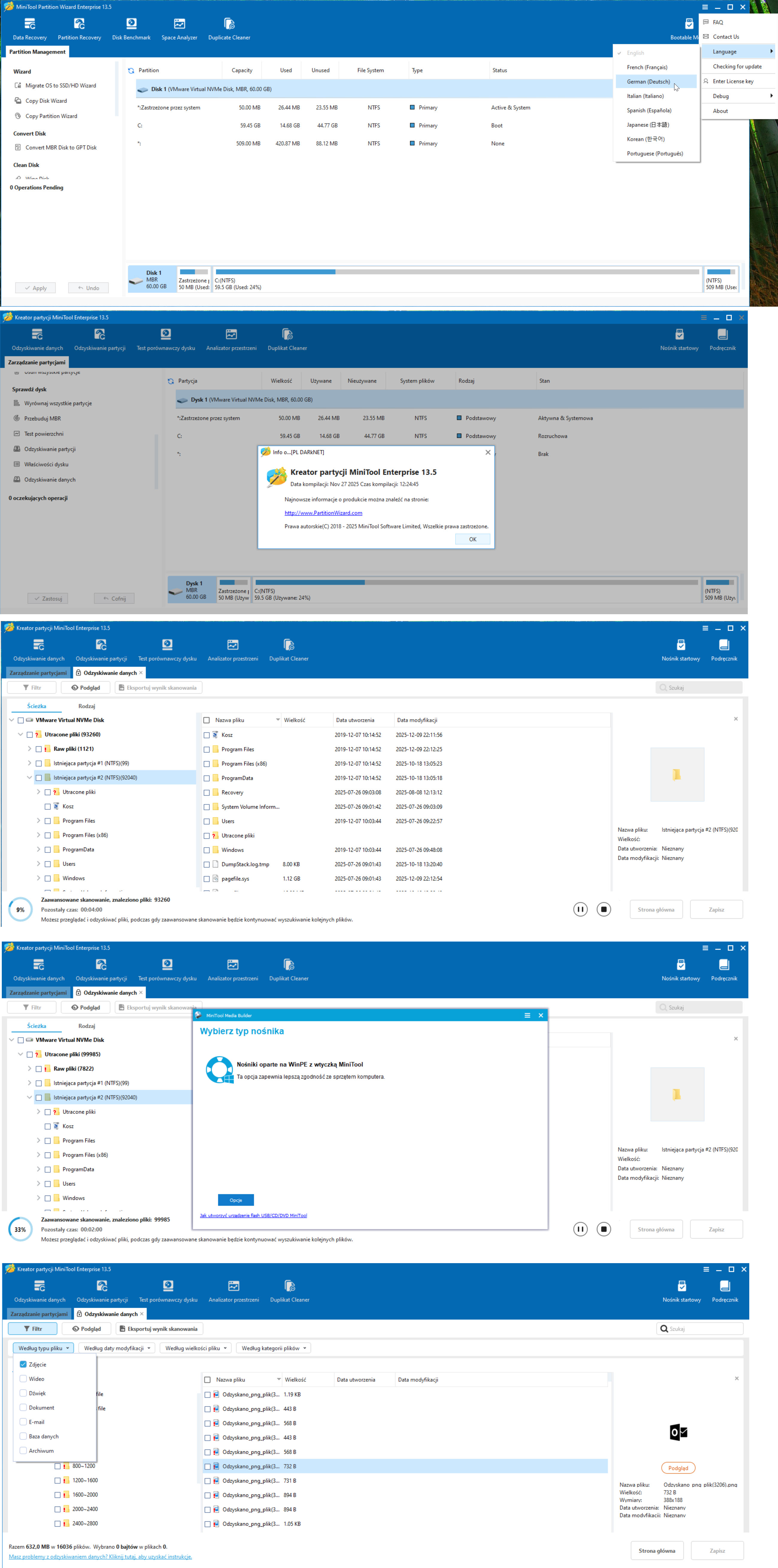Open 'Według daty modyfikacji' filter dropdown
Viewport: 778px width, 1568px height.
(x=117, y=1348)
